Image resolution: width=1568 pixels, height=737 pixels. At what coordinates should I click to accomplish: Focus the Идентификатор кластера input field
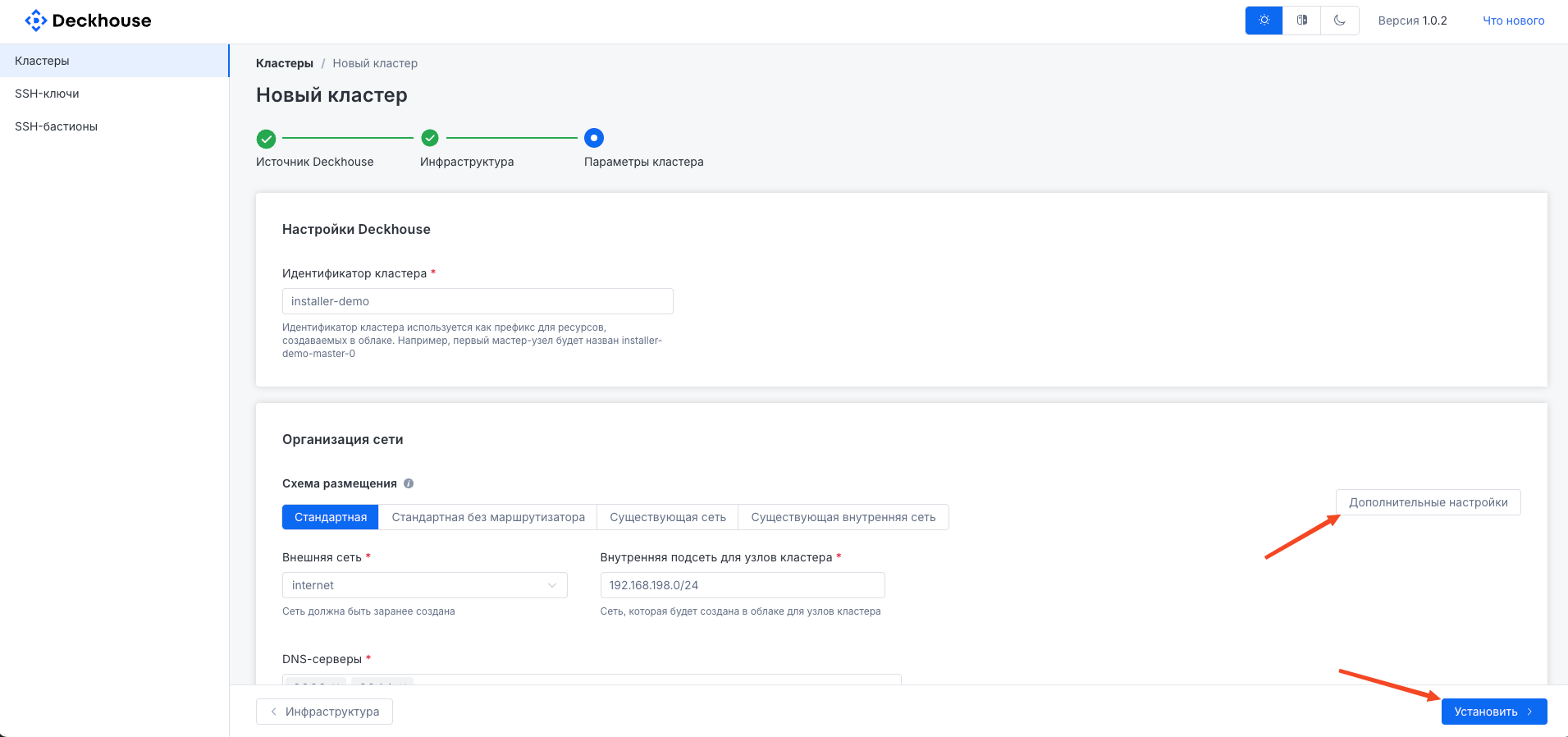click(x=478, y=301)
